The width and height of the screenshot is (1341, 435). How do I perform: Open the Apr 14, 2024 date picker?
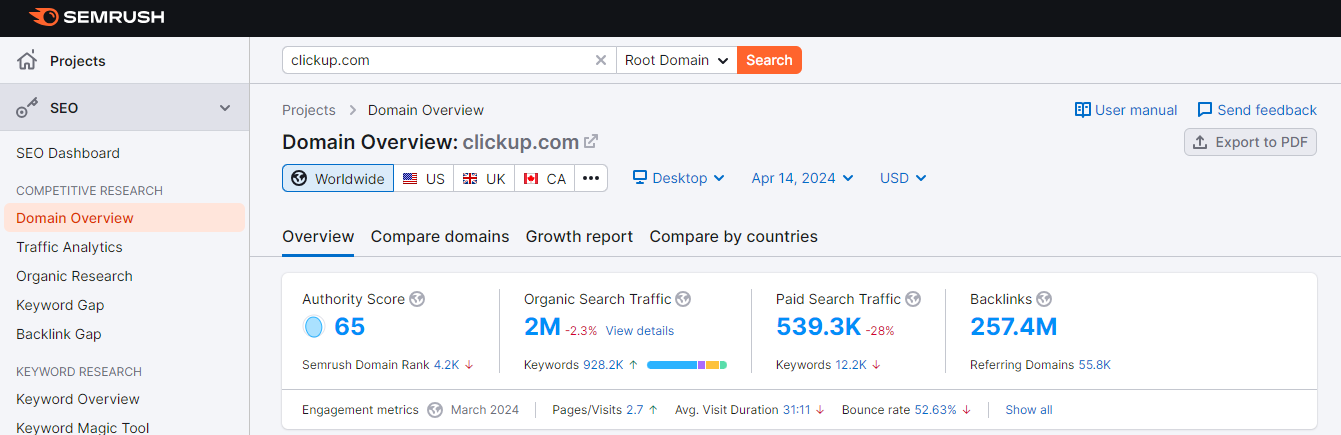[802, 178]
